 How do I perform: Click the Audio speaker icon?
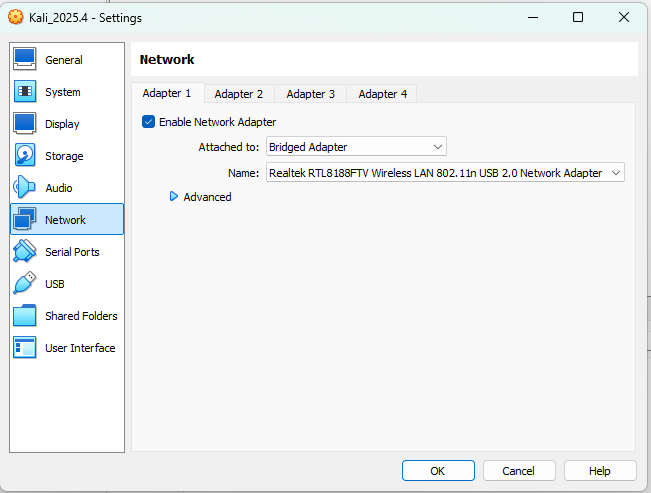(25, 188)
